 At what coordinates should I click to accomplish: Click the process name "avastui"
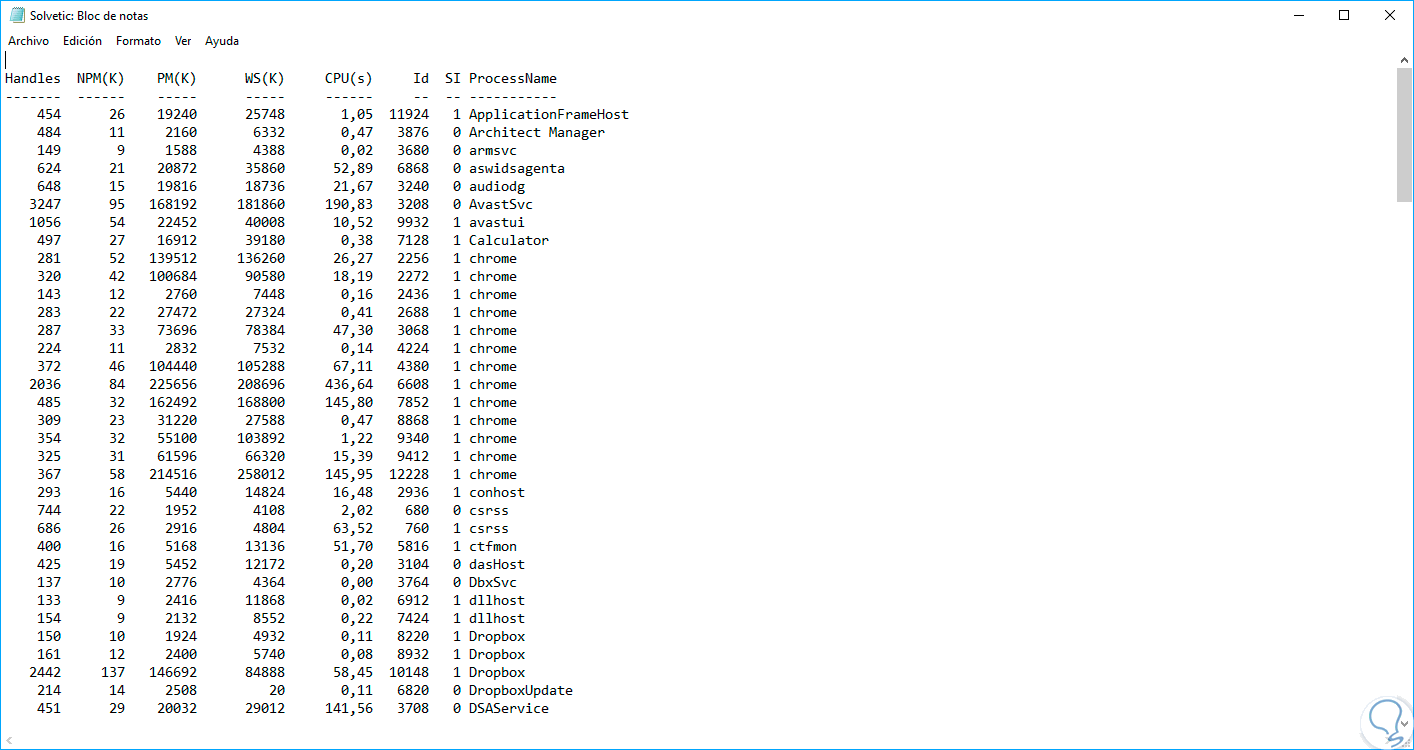pyautogui.click(x=497, y=222)
